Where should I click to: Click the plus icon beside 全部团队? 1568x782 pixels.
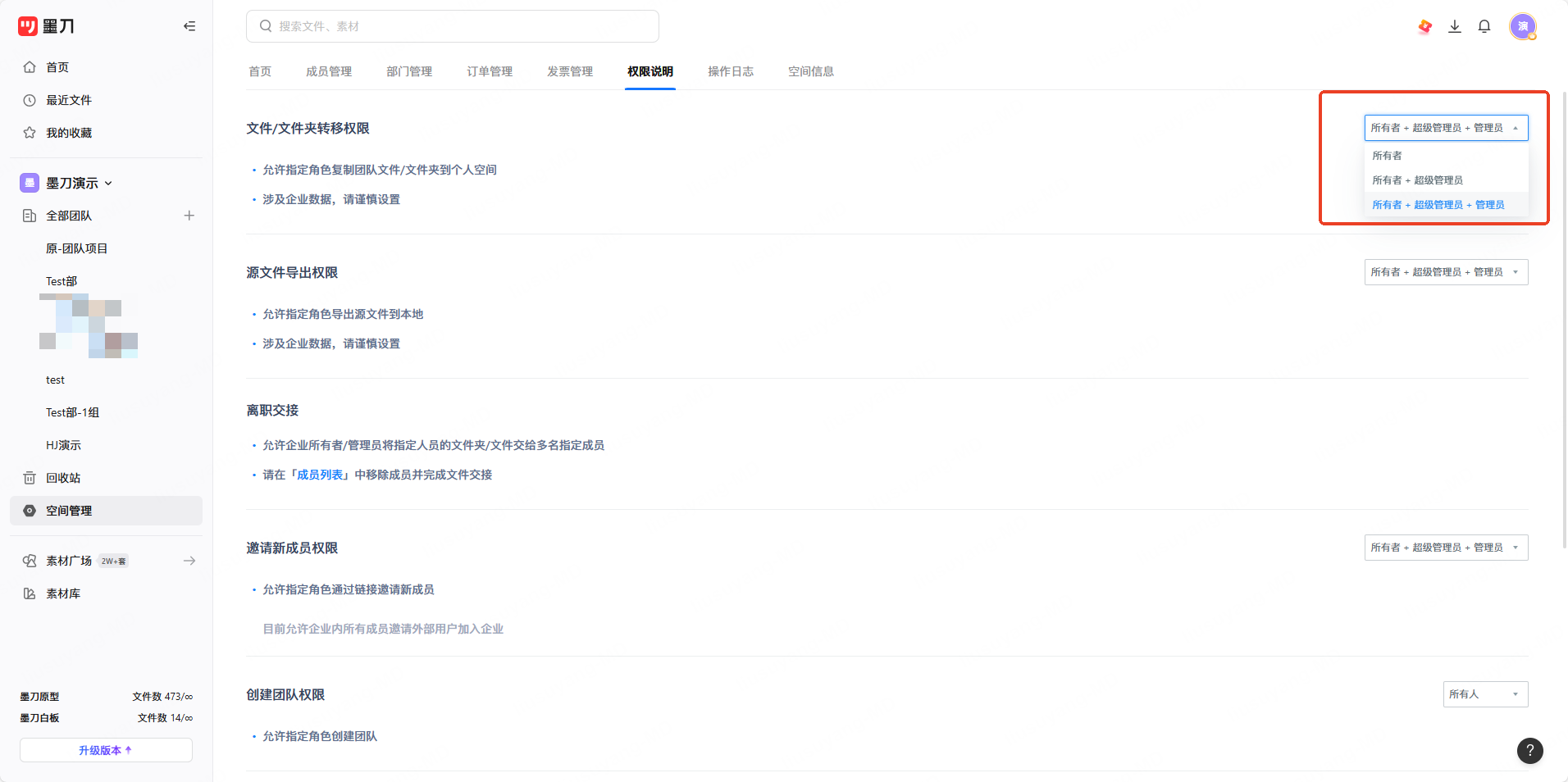click(189, 216)
